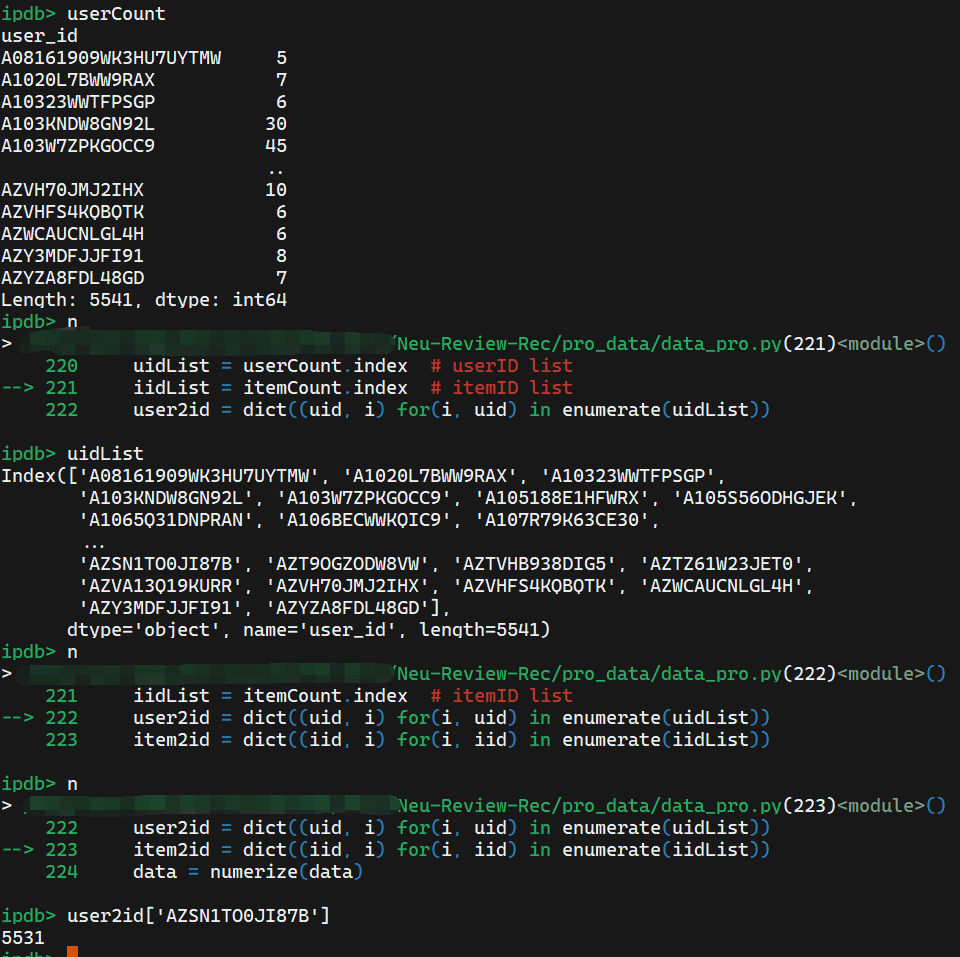The height and width of the screenshot is (957, 960).
Task: Select the count 8 beside AZY3MDFJJFI91
Action: pos(282,256)
